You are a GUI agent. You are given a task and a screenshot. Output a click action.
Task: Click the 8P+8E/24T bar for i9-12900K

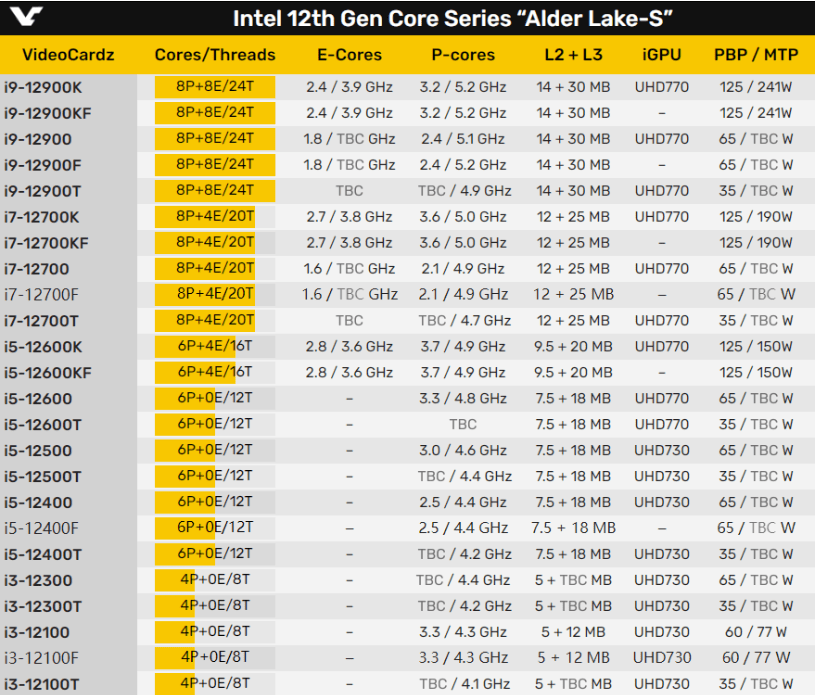point(215,87)
